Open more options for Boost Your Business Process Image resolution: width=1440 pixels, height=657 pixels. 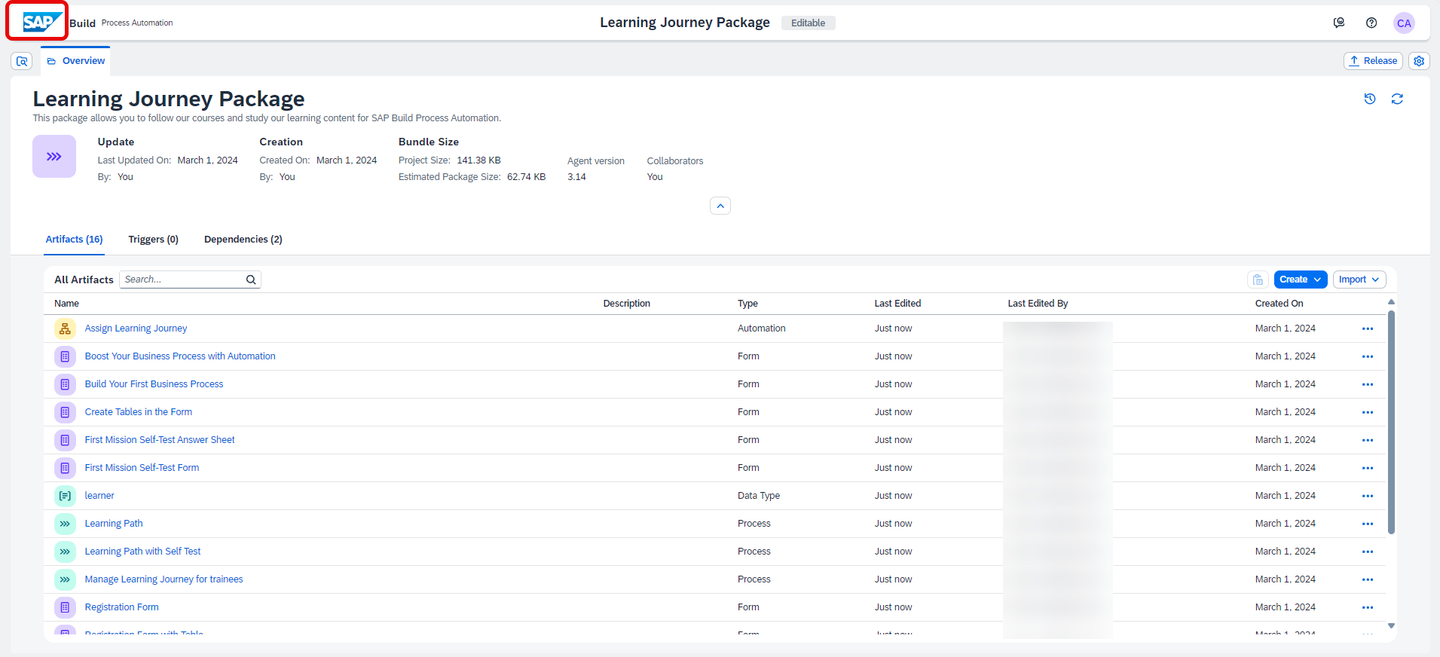(x=1367, y=357)
